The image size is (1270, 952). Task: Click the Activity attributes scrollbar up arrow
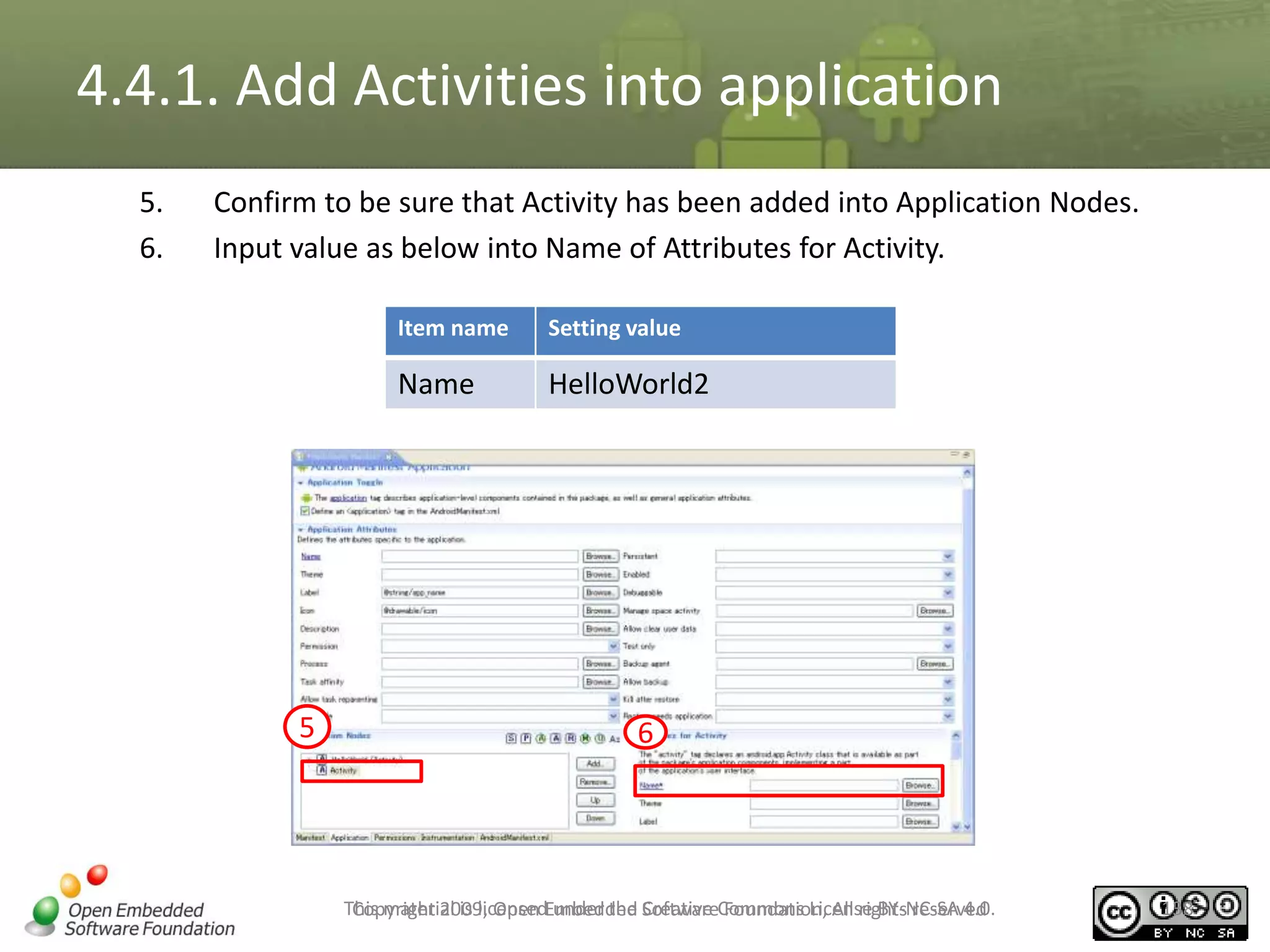pos(956,736)
